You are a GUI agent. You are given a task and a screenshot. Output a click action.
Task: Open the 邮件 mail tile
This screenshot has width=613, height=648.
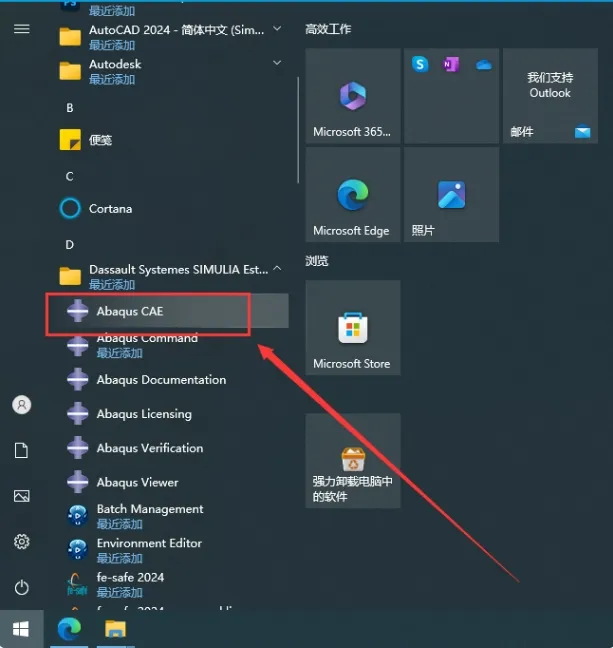[550, 96]
